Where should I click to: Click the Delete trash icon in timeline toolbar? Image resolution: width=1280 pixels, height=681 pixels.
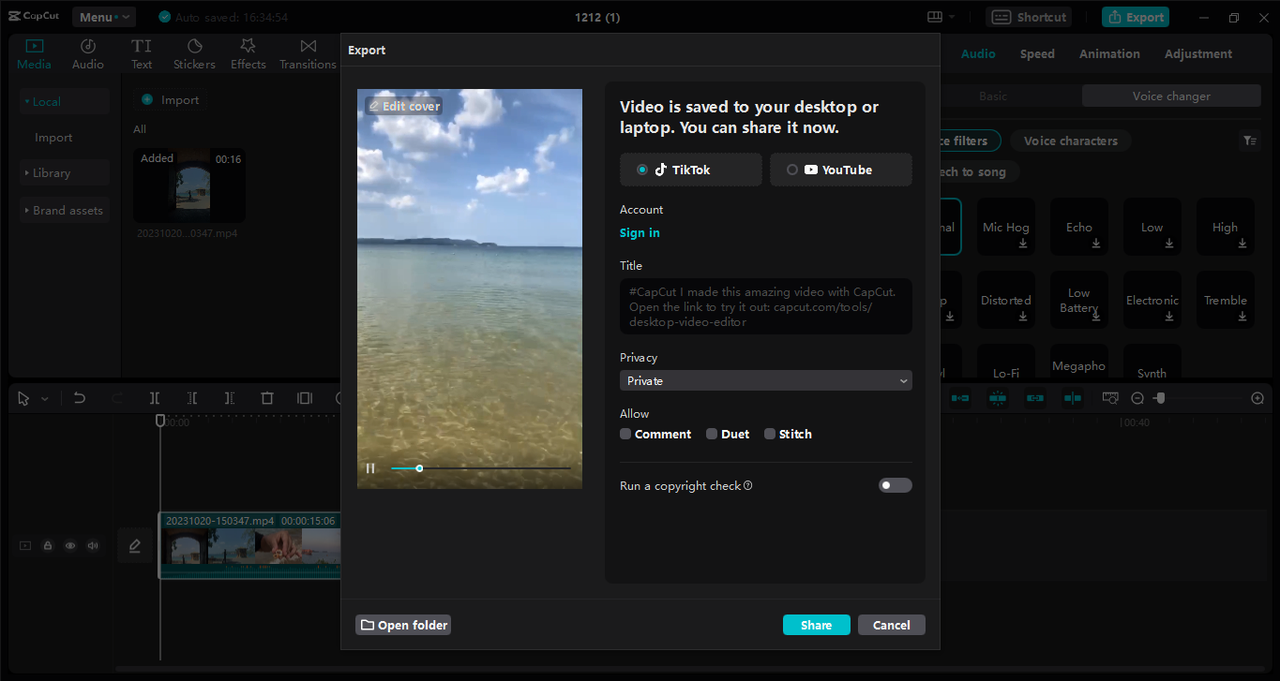coord(267,398)
